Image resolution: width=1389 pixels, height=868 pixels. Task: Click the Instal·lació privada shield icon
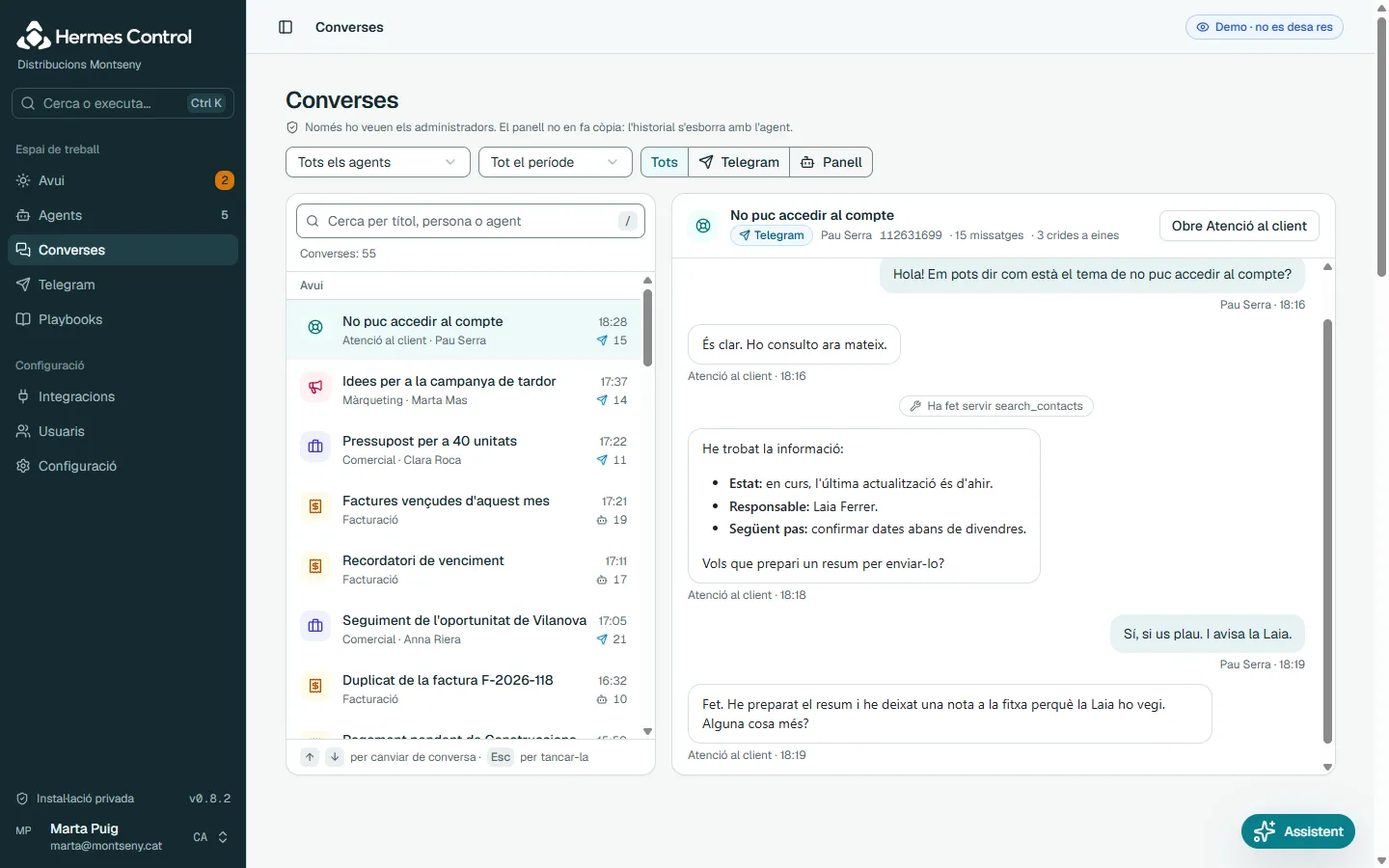click(x=22, y=799)
